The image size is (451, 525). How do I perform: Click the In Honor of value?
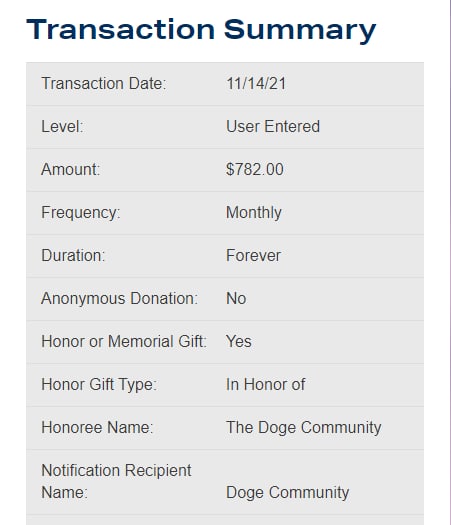coord(266,384)
